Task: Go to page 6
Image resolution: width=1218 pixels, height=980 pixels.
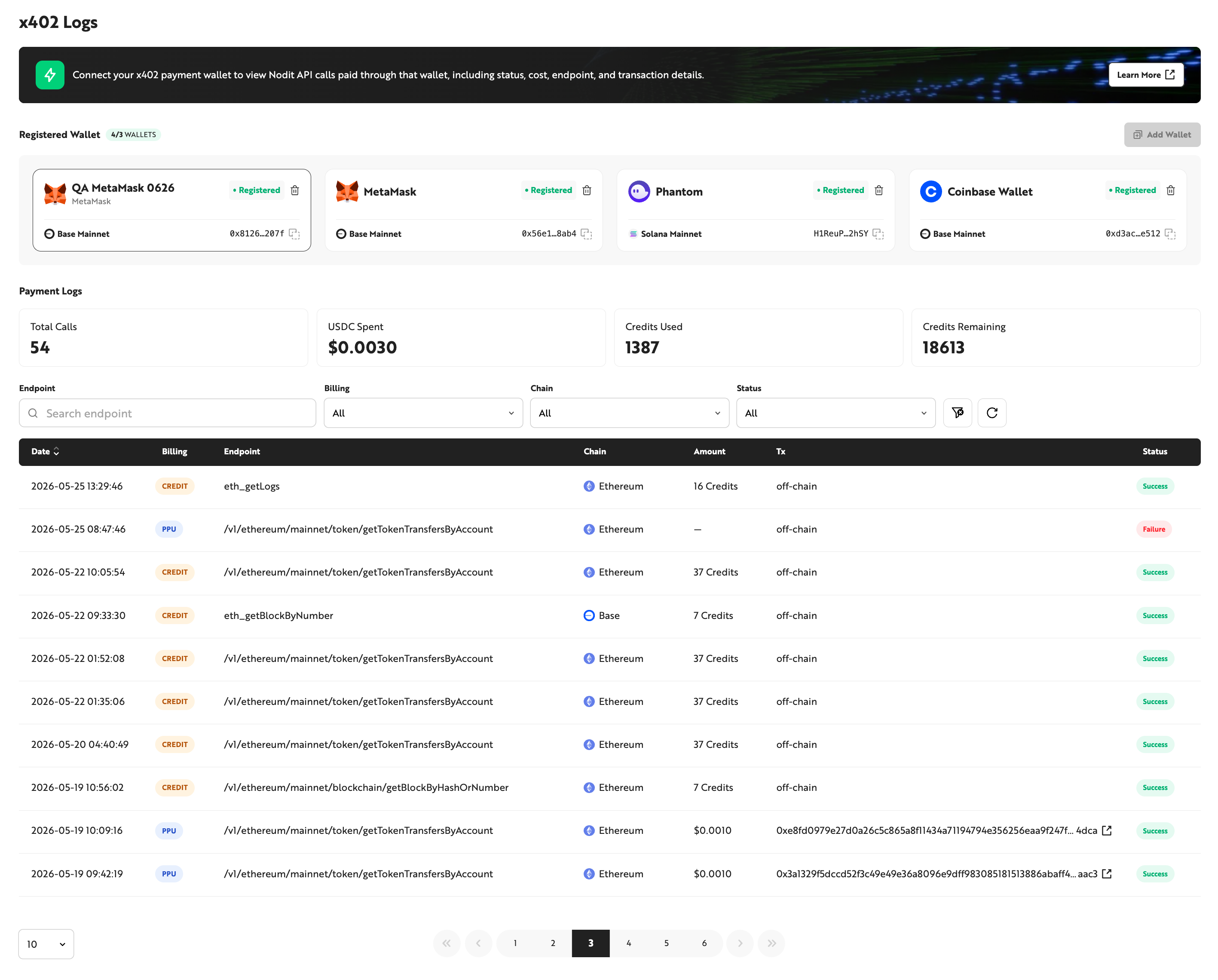Action: tap(704, 943)
